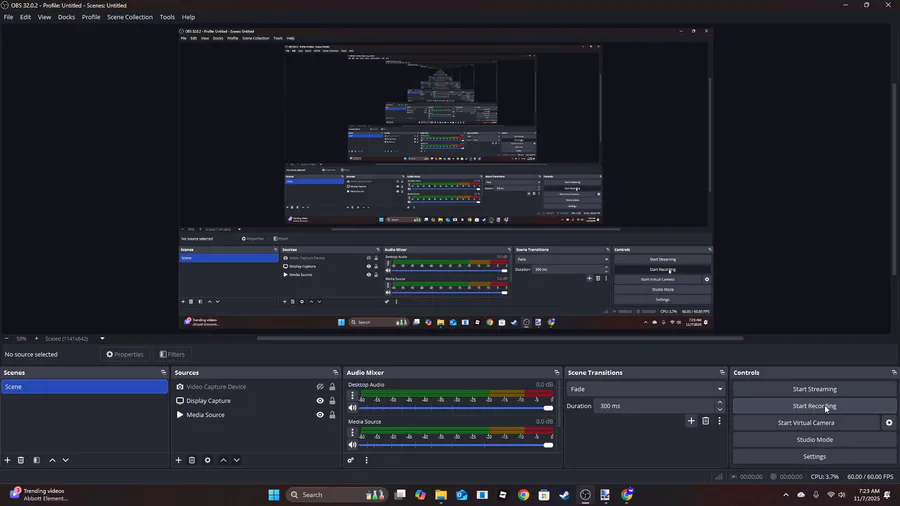Viewport: 900px width, 506px height.
Task: Zoom in preview with plus icon
Action: pyautogui.click(x=36, y=338)
